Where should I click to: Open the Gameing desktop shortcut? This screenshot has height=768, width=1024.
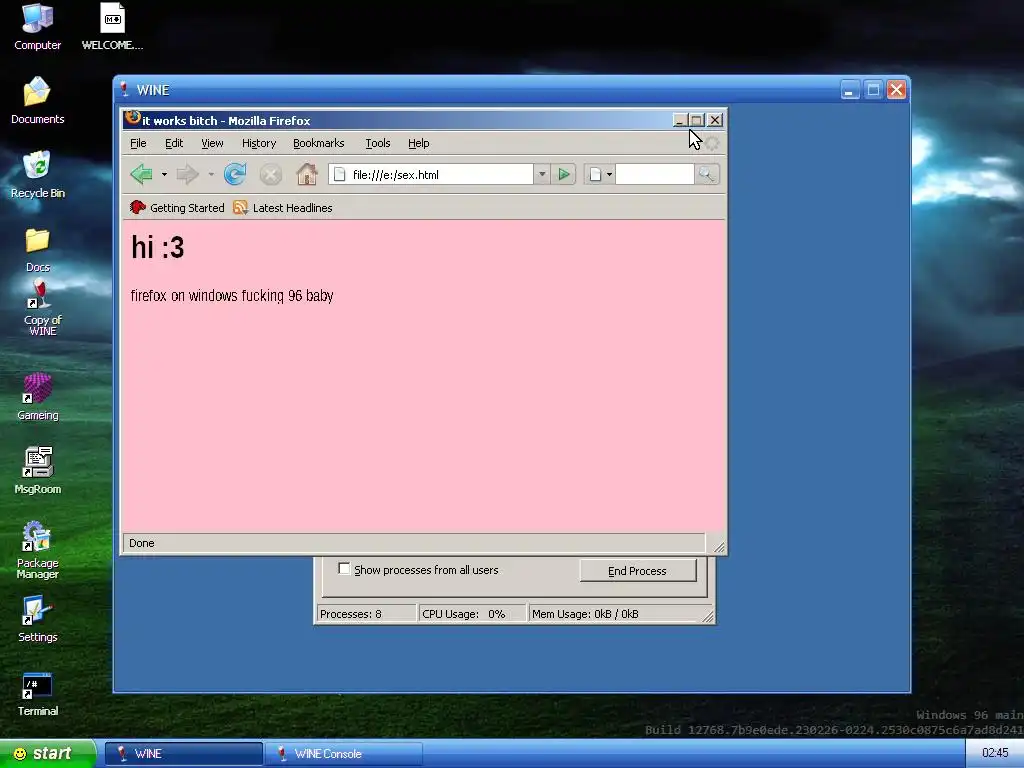(x=37, y=396)
